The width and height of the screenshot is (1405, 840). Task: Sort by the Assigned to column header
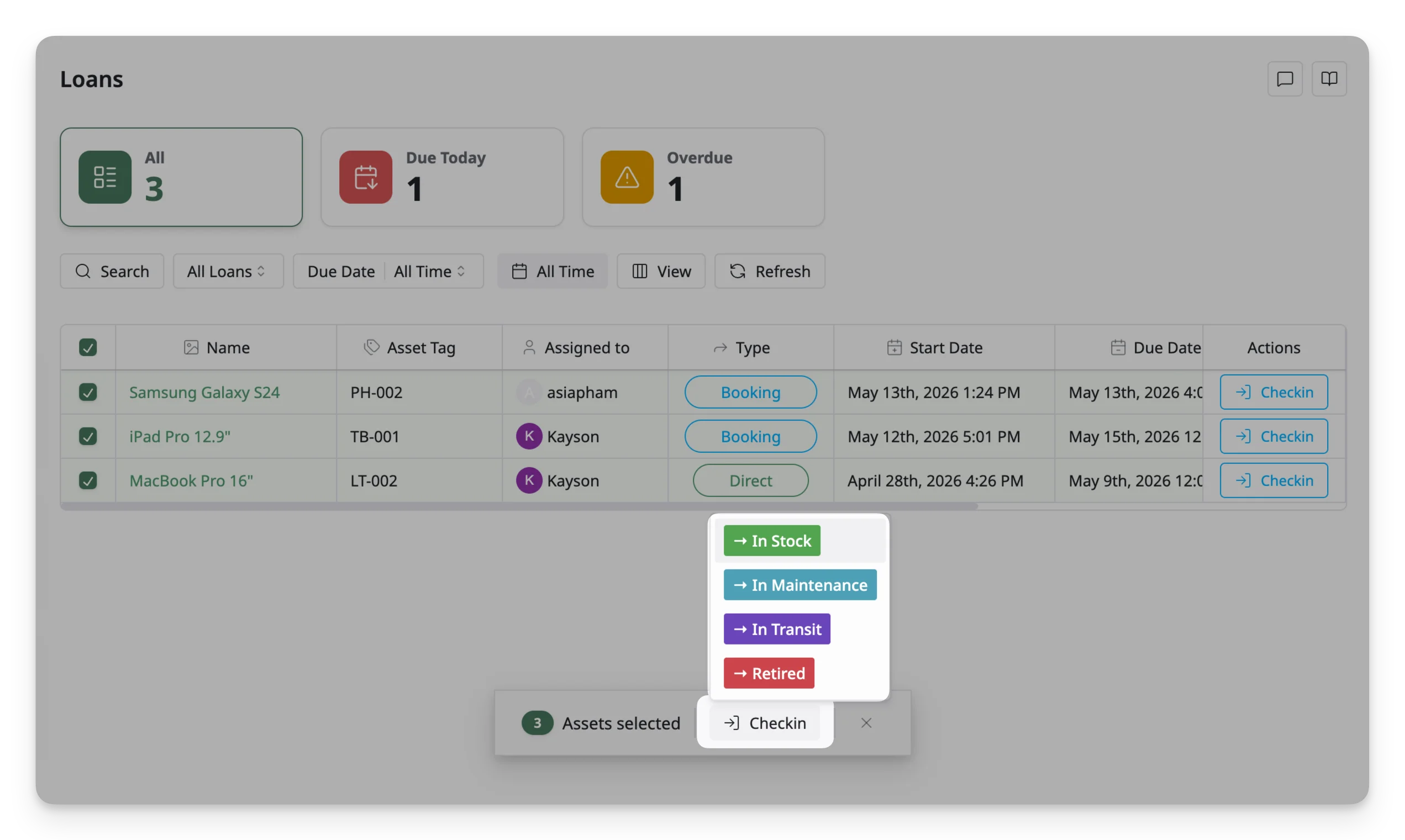[585, 347]
